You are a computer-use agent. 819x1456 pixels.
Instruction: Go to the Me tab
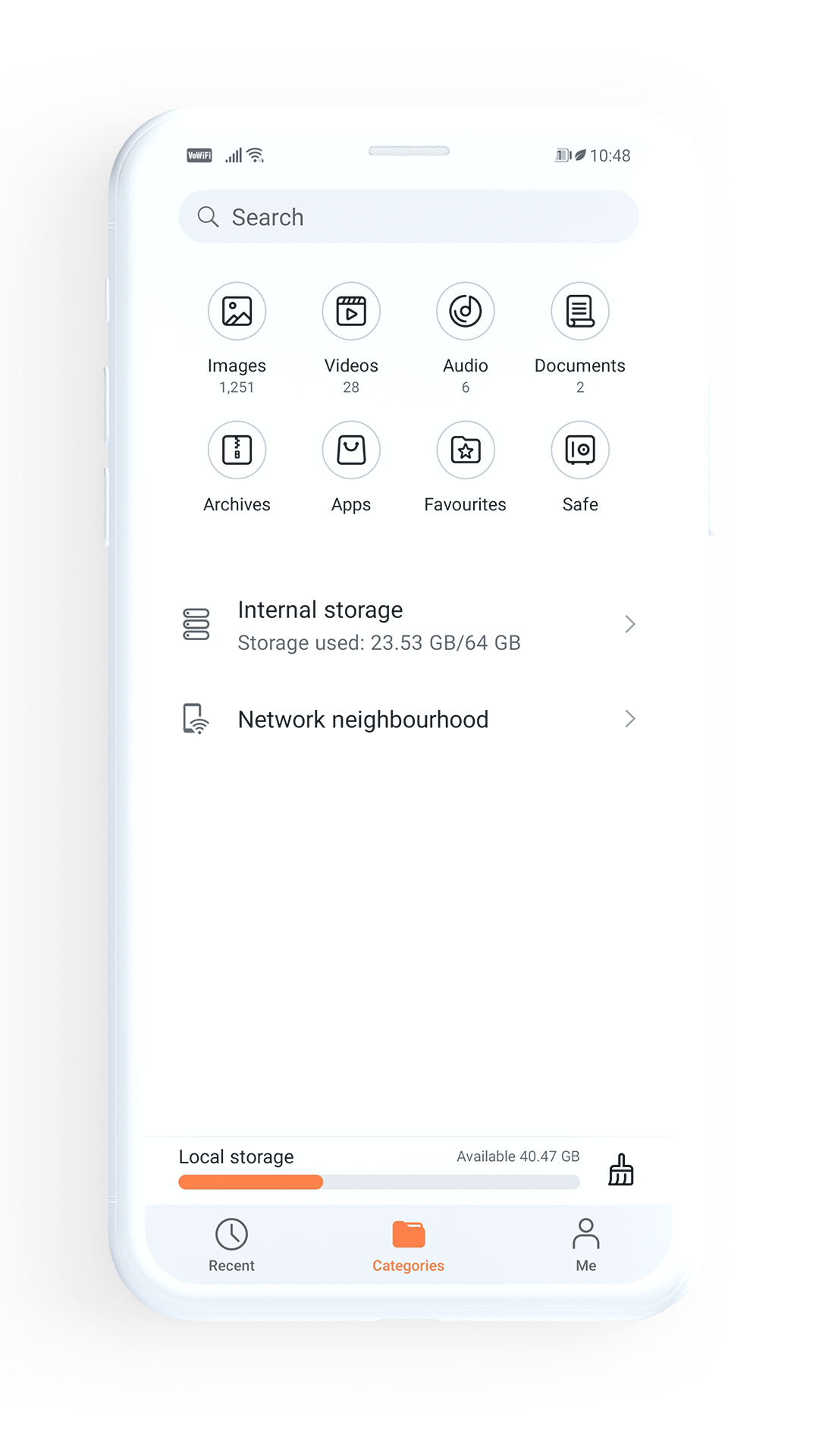pos(585,1245)
